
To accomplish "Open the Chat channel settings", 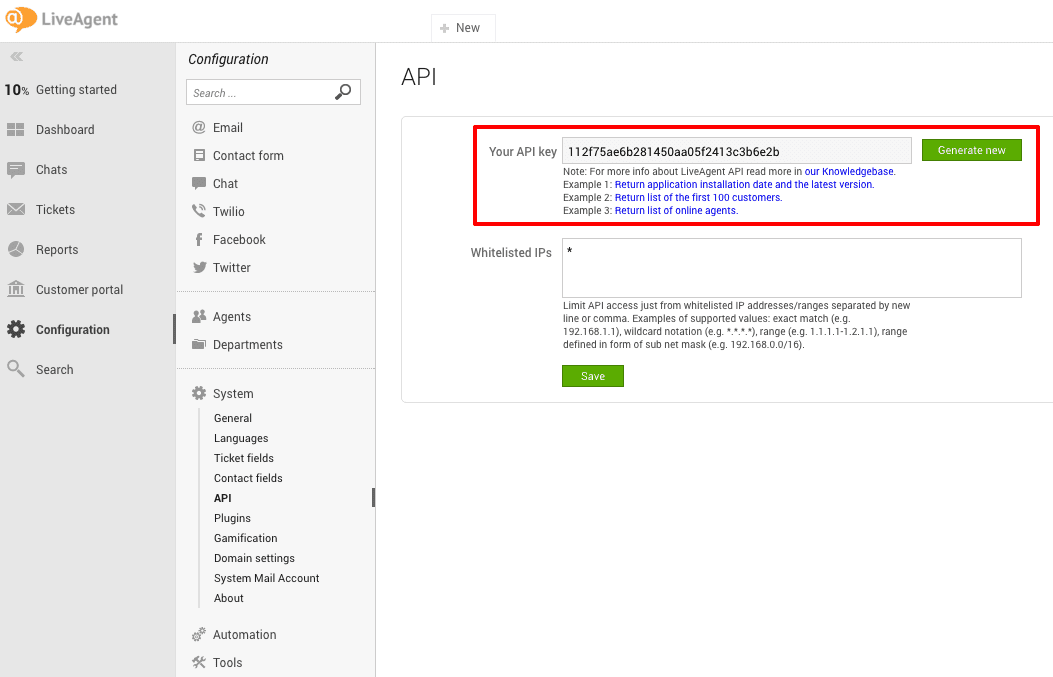I will pyautogui.click(x=224, y=183).
